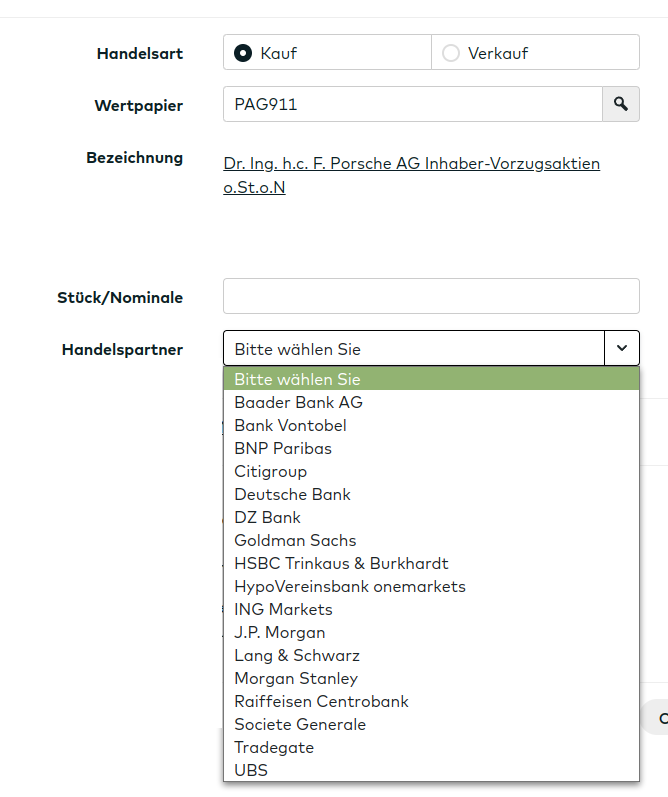Select the Verkauf radio button
668x797 pixels.
(x=451, y=53)
